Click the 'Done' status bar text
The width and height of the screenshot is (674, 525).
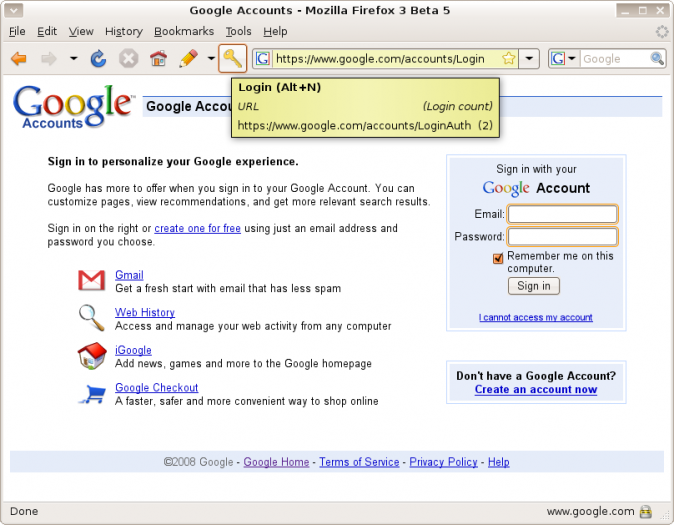[x=24, y=511]
